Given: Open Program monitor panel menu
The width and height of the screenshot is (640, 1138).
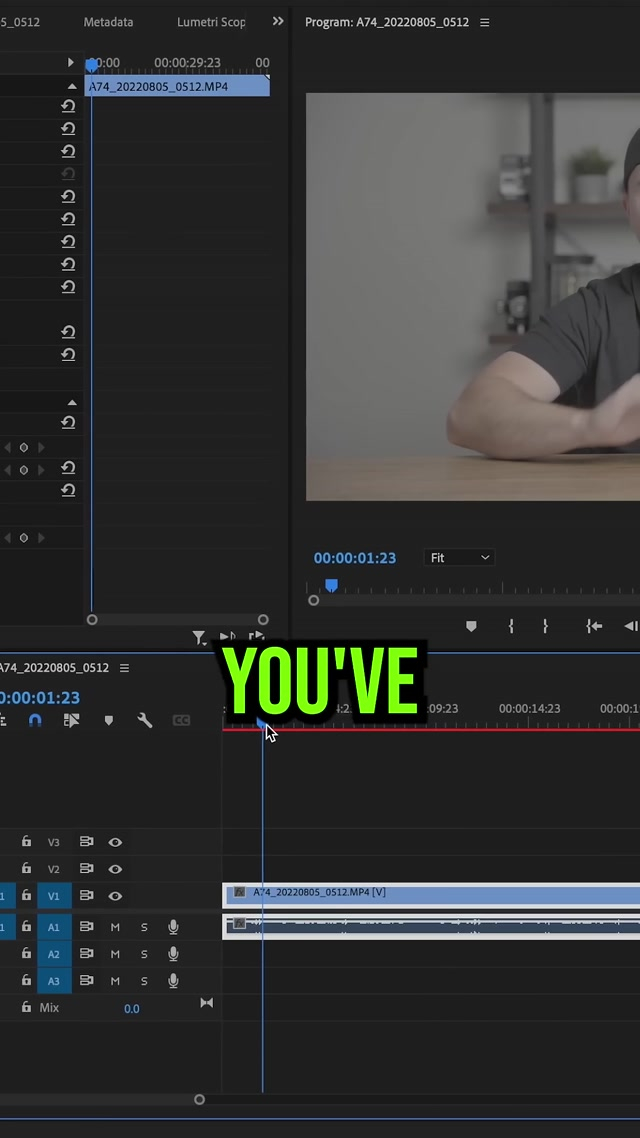Looking at the screenshot, I should (x=485, y=22).
